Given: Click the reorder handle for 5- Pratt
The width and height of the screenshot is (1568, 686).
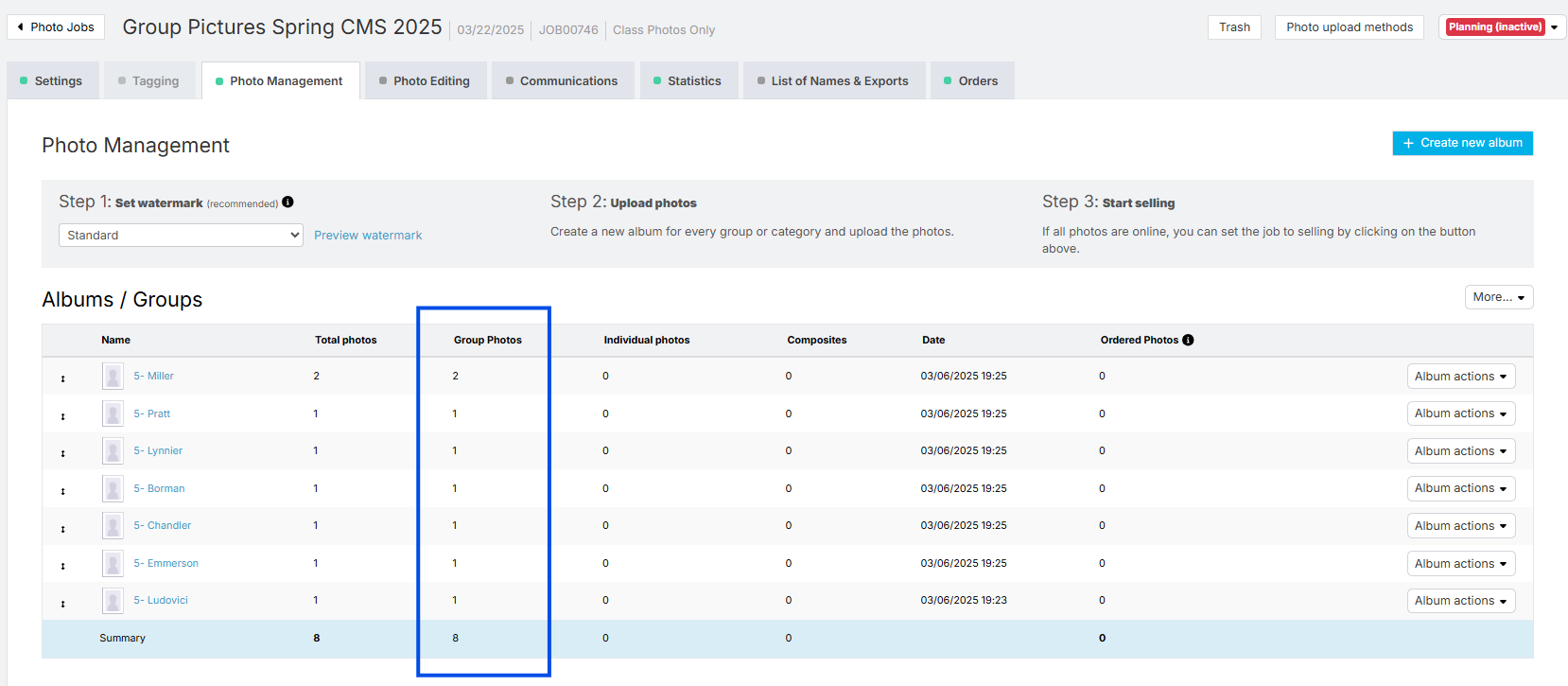Looking at the screenshot, I should [x=63, y=416].
